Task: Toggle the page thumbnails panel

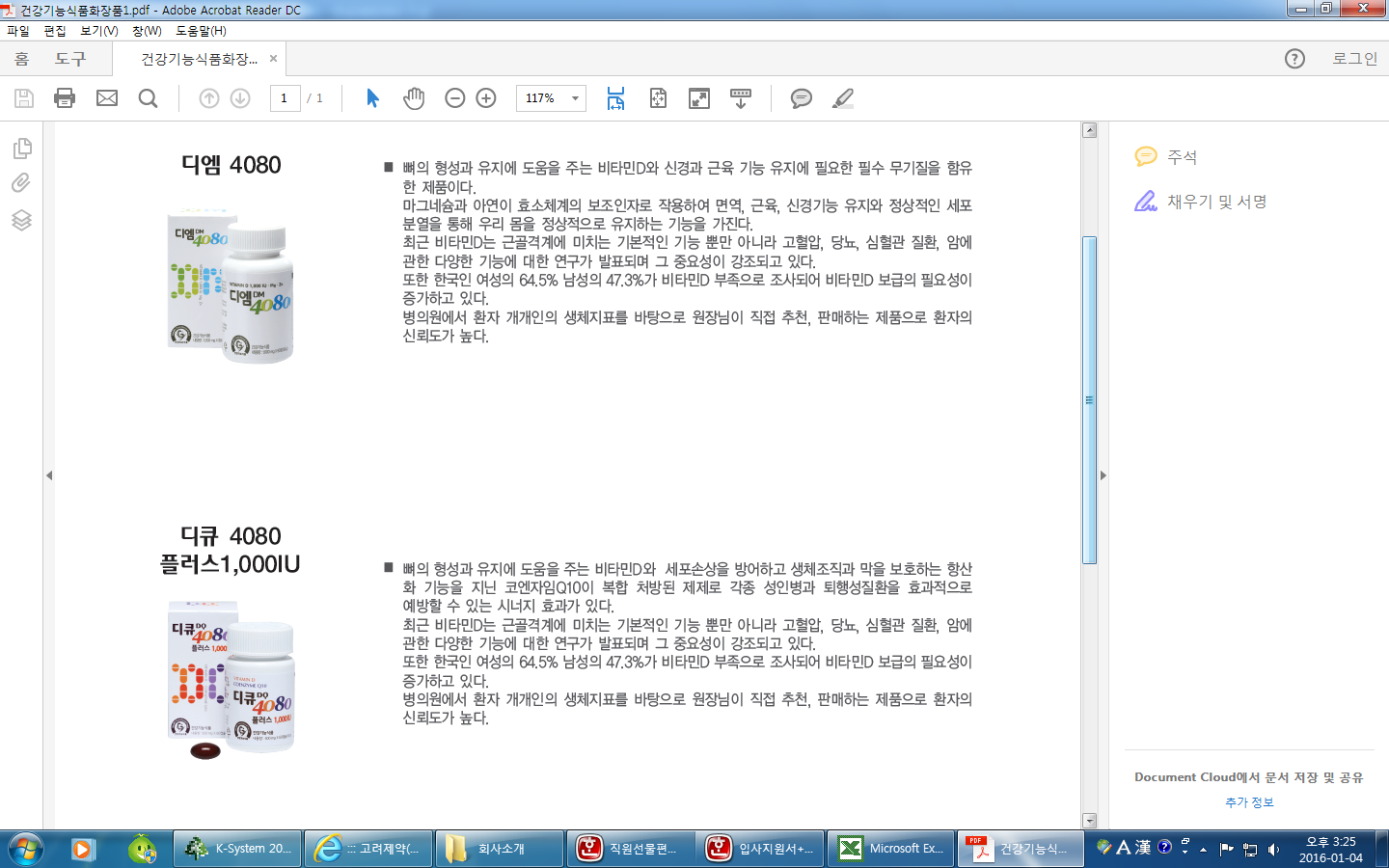Action: (21, 149)
